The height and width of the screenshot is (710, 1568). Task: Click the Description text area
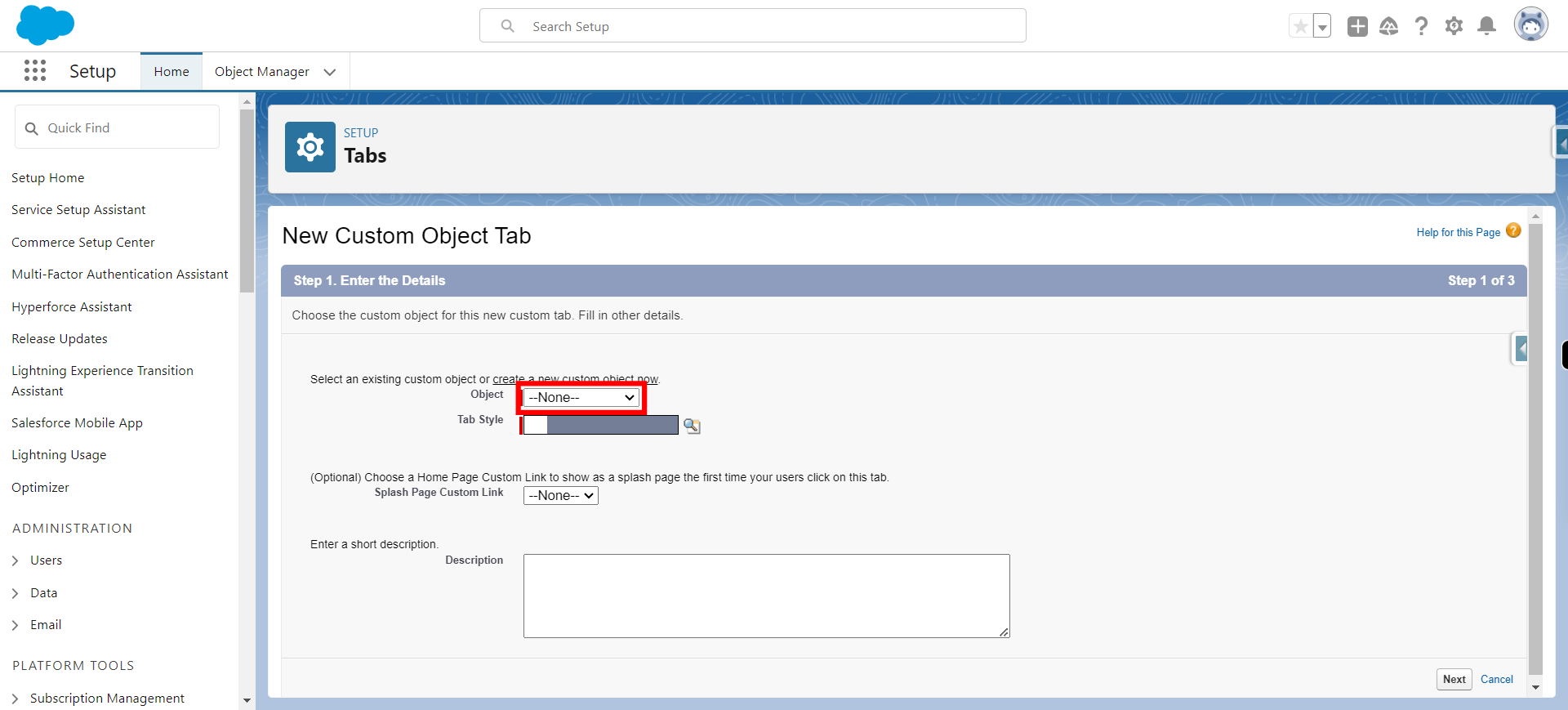coord(767,596)
